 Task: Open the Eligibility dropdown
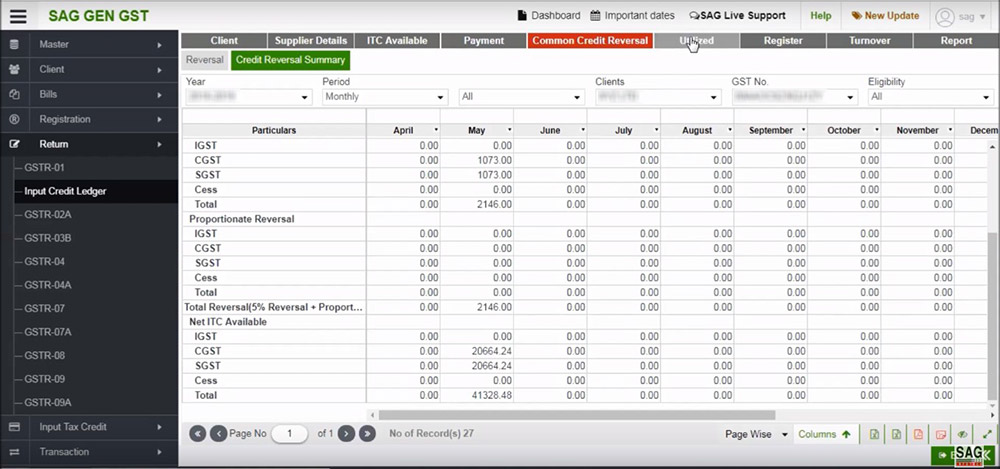[x=929, y=97]
